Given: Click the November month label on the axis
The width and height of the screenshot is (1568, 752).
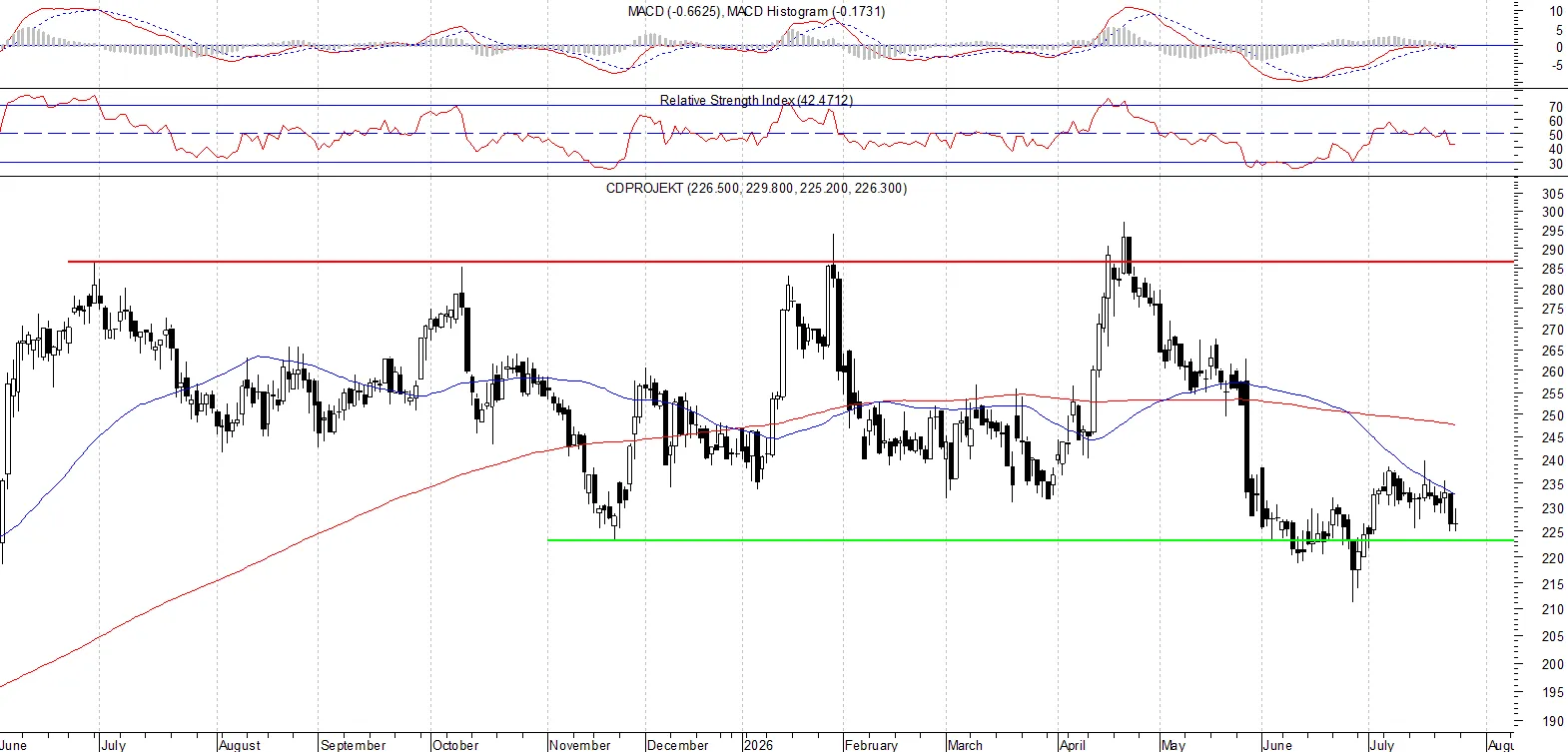Looking at the screenshot, I should coord(580,745).
